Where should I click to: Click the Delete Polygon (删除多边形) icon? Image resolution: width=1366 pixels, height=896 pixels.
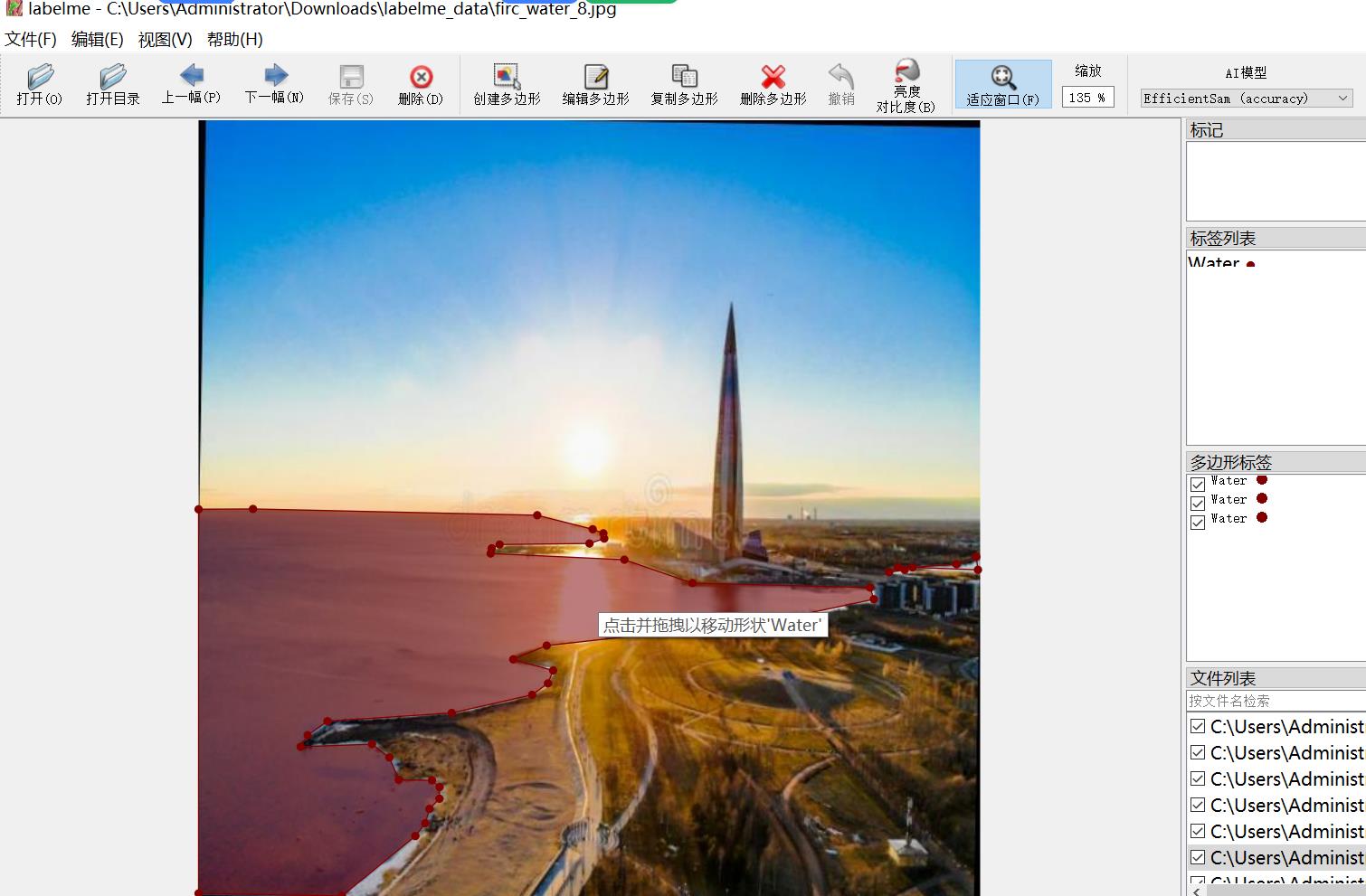pos(773,85)
